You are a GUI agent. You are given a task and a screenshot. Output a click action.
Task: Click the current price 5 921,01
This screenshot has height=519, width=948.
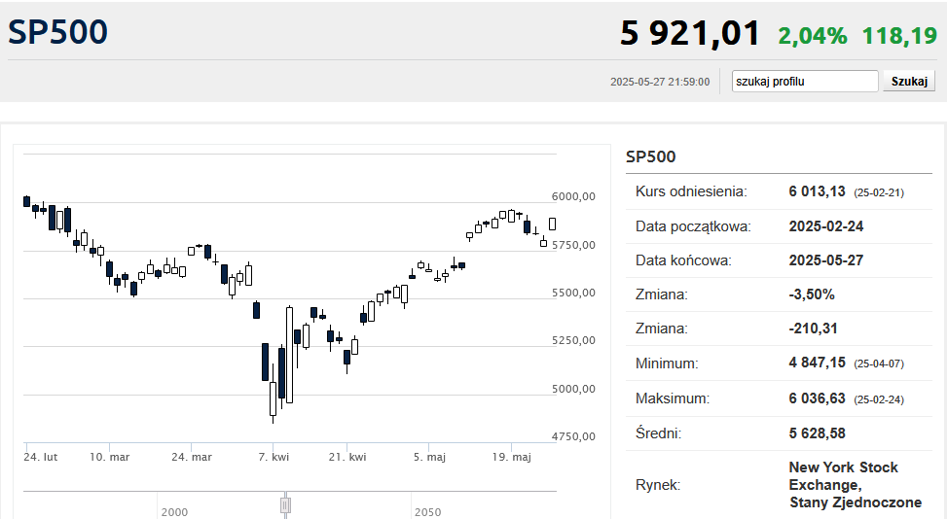(x=690, y=34)
